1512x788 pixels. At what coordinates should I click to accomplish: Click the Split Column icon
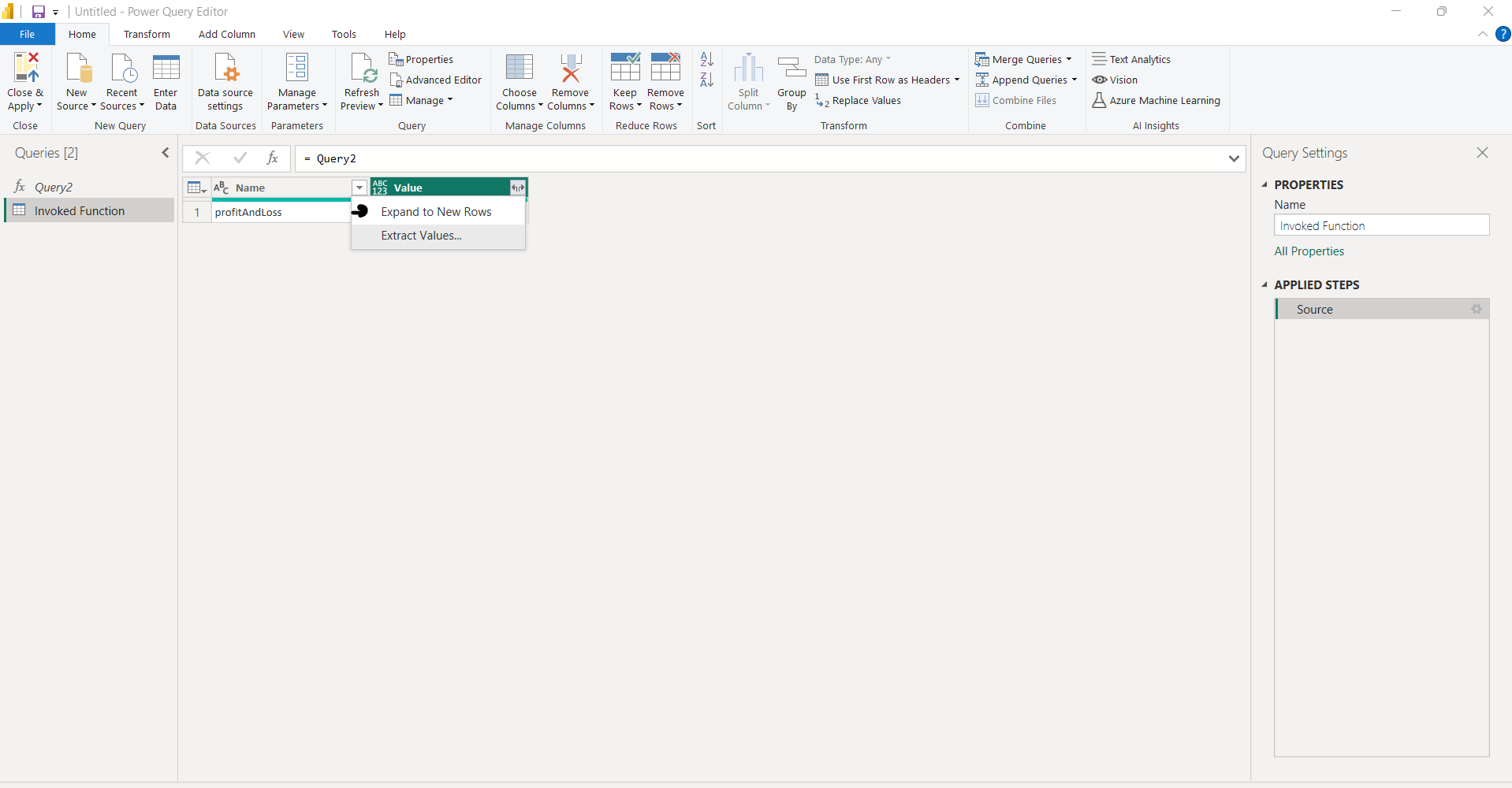749,68
